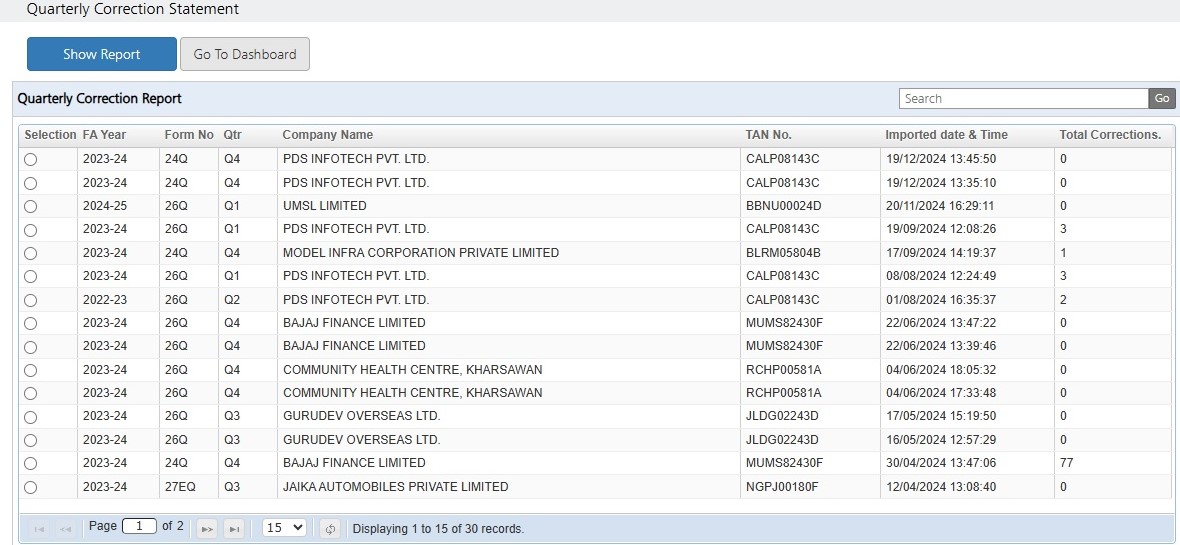The height and width of the screenshot is (545, 1180).
Task: Select the JAIKA AUTOMOBILES row radio button
Action: point(30,487)
